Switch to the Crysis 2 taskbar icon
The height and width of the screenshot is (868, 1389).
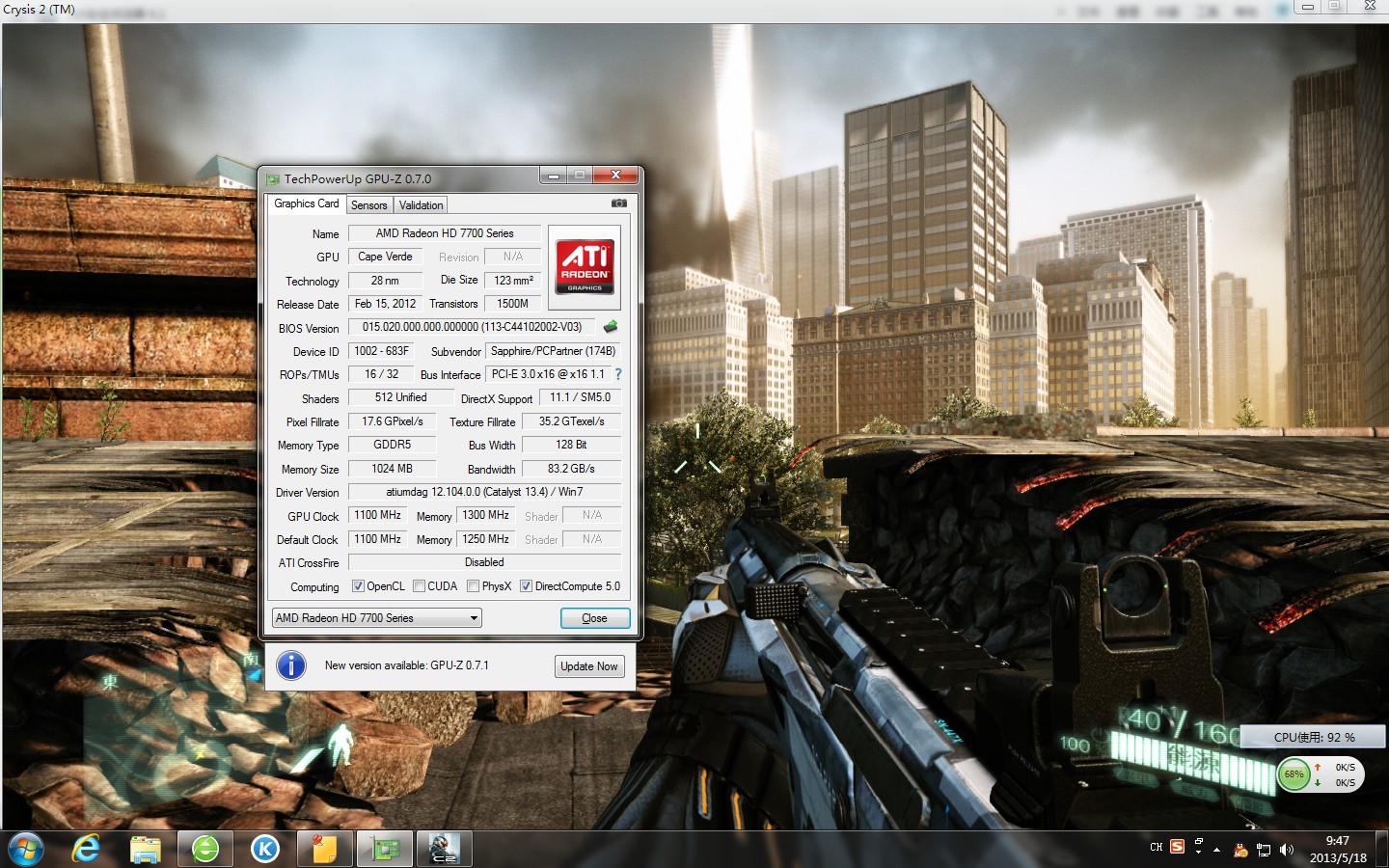pyautogui.click(x=445, y=850)
